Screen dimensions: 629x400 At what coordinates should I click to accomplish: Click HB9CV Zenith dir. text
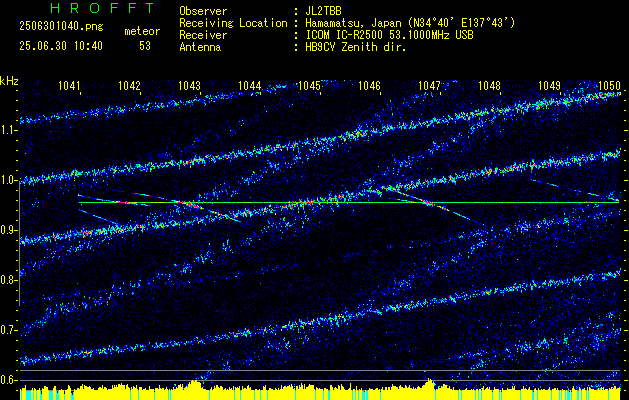pyautogui.click(x=356, y=47)
